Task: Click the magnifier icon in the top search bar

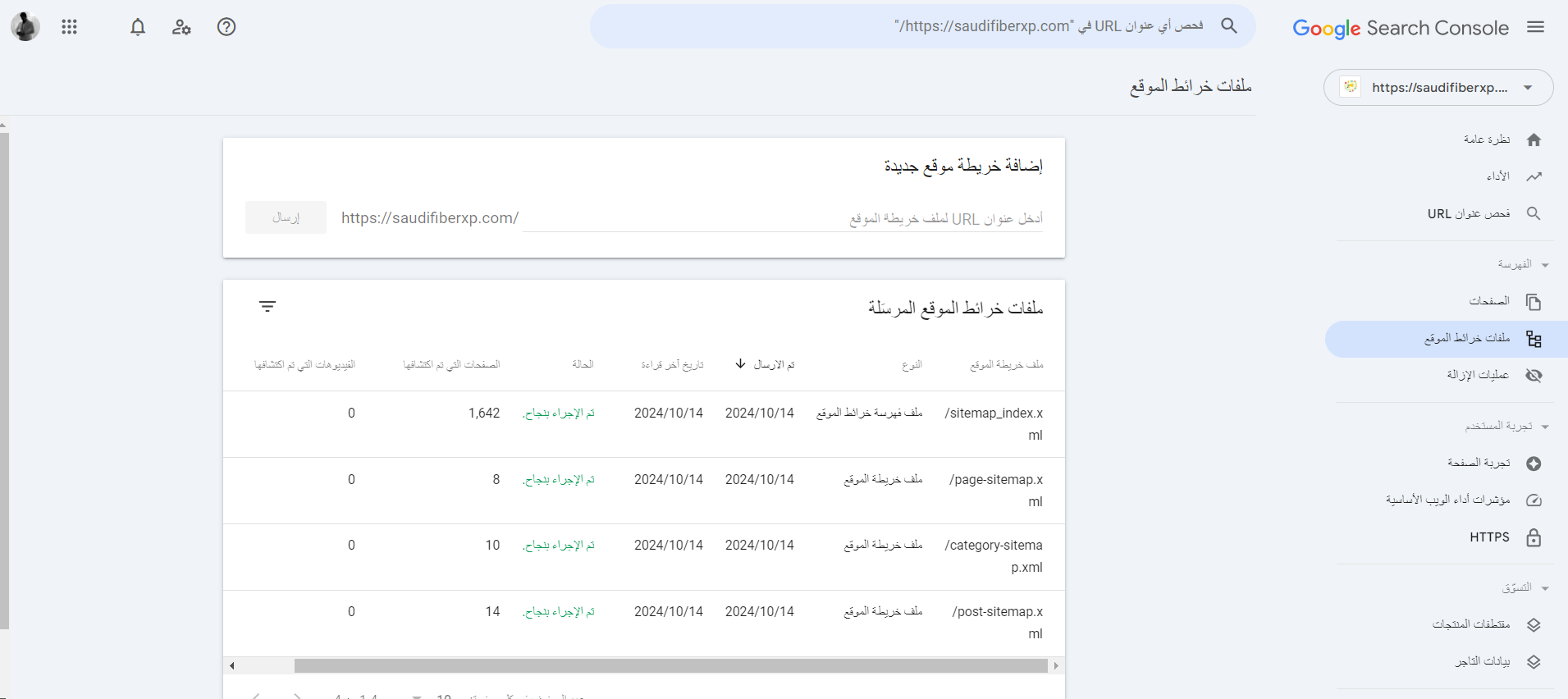Action: (1229, 26)
